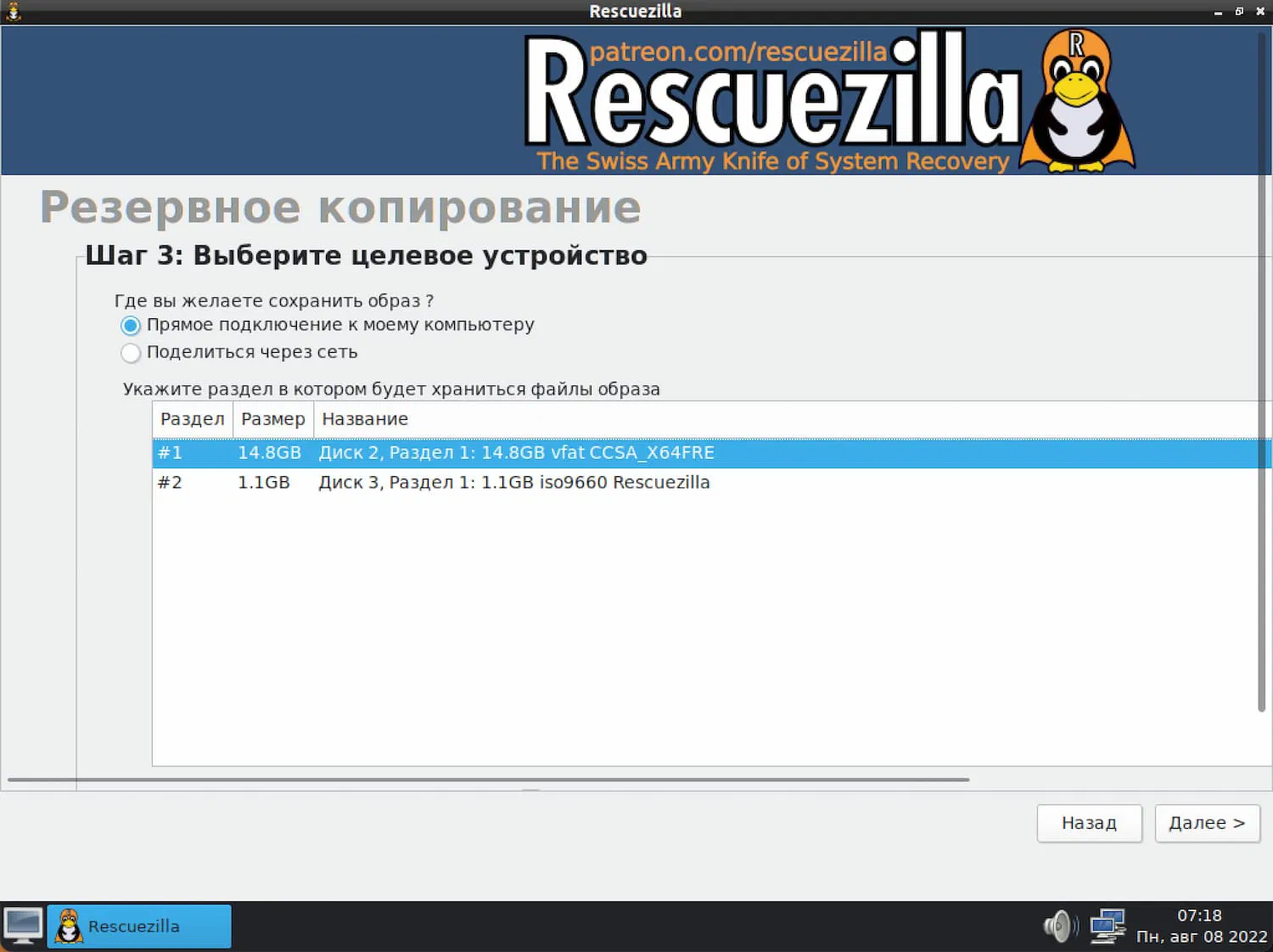Click the horizontal scrollbar at the bottom

488,779
